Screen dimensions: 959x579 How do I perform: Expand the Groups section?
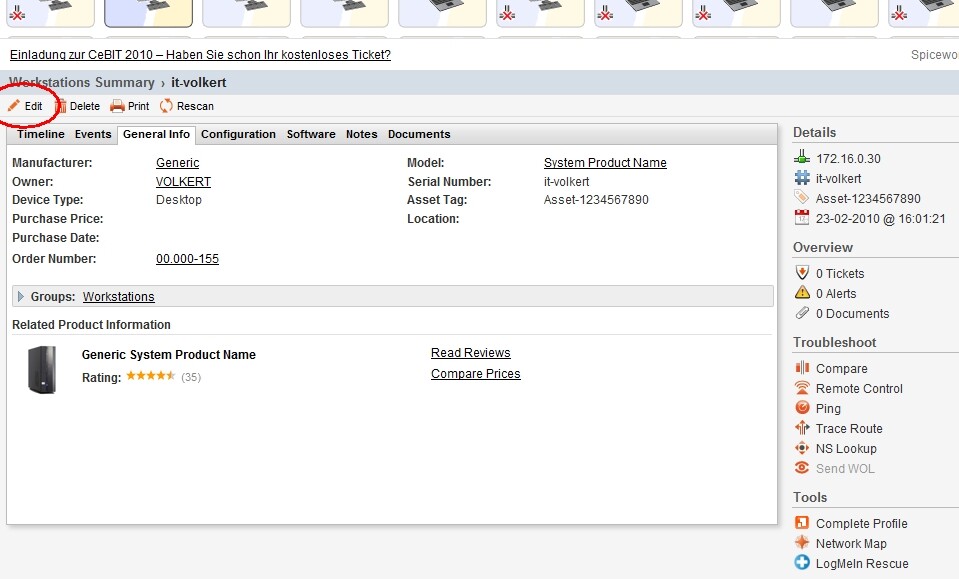pos(22,296)
